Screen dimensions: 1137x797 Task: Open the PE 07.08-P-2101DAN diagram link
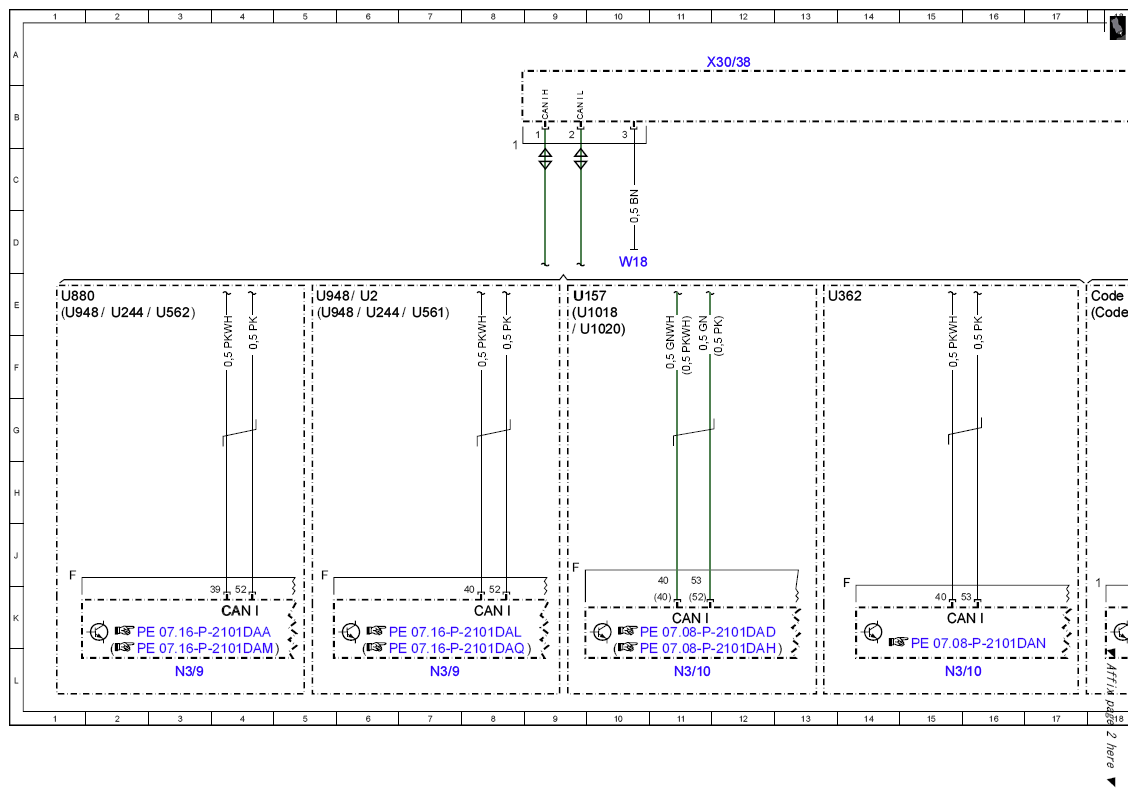click(978, 643)
